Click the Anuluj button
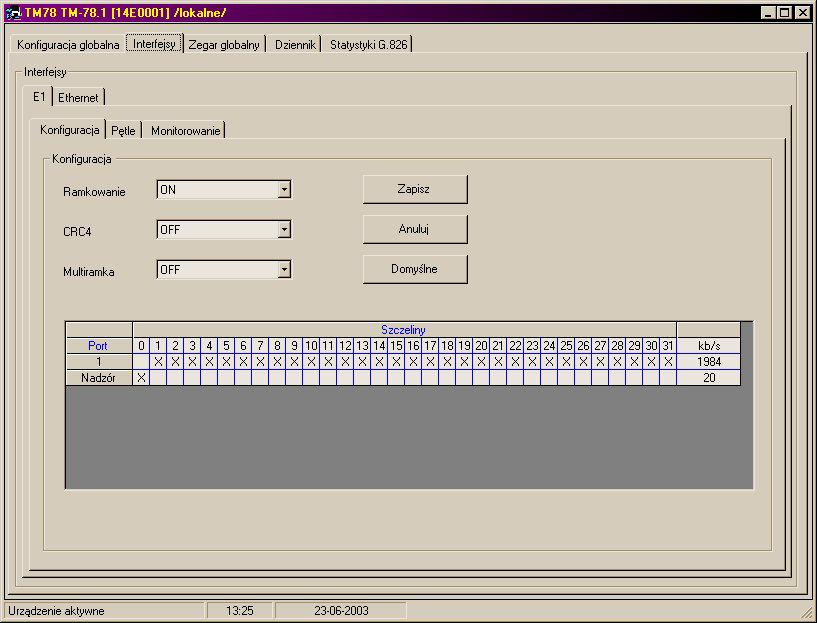This screenshot has height=623, width=817. (x=415, y=229)
